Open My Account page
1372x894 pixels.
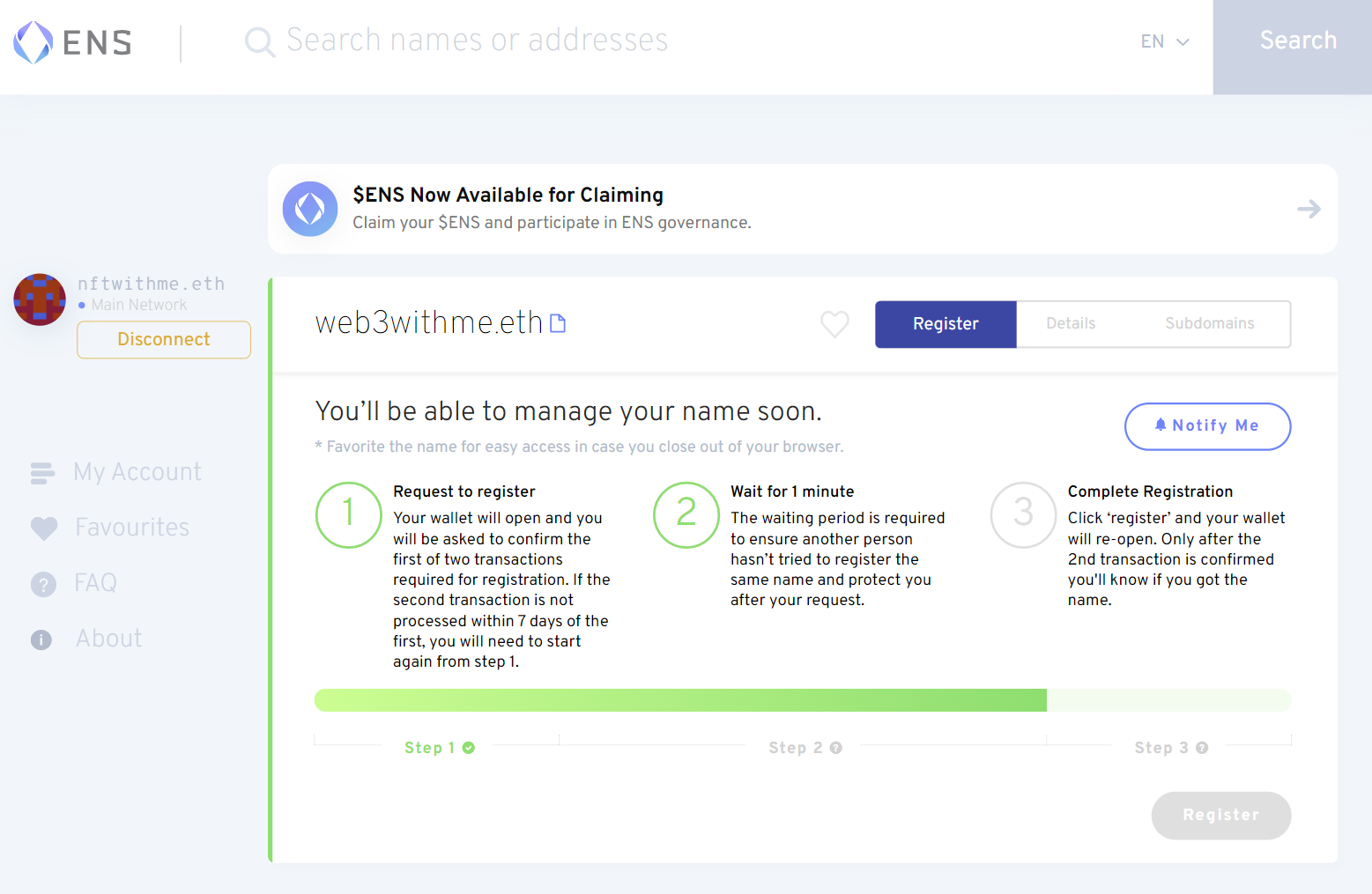137,473
